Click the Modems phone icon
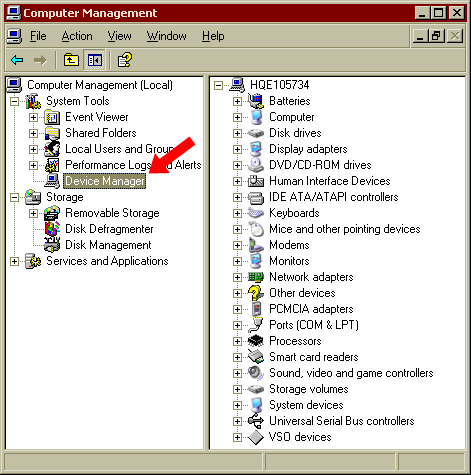The height and width of the screenshot is (475, 471). [256, 245]
